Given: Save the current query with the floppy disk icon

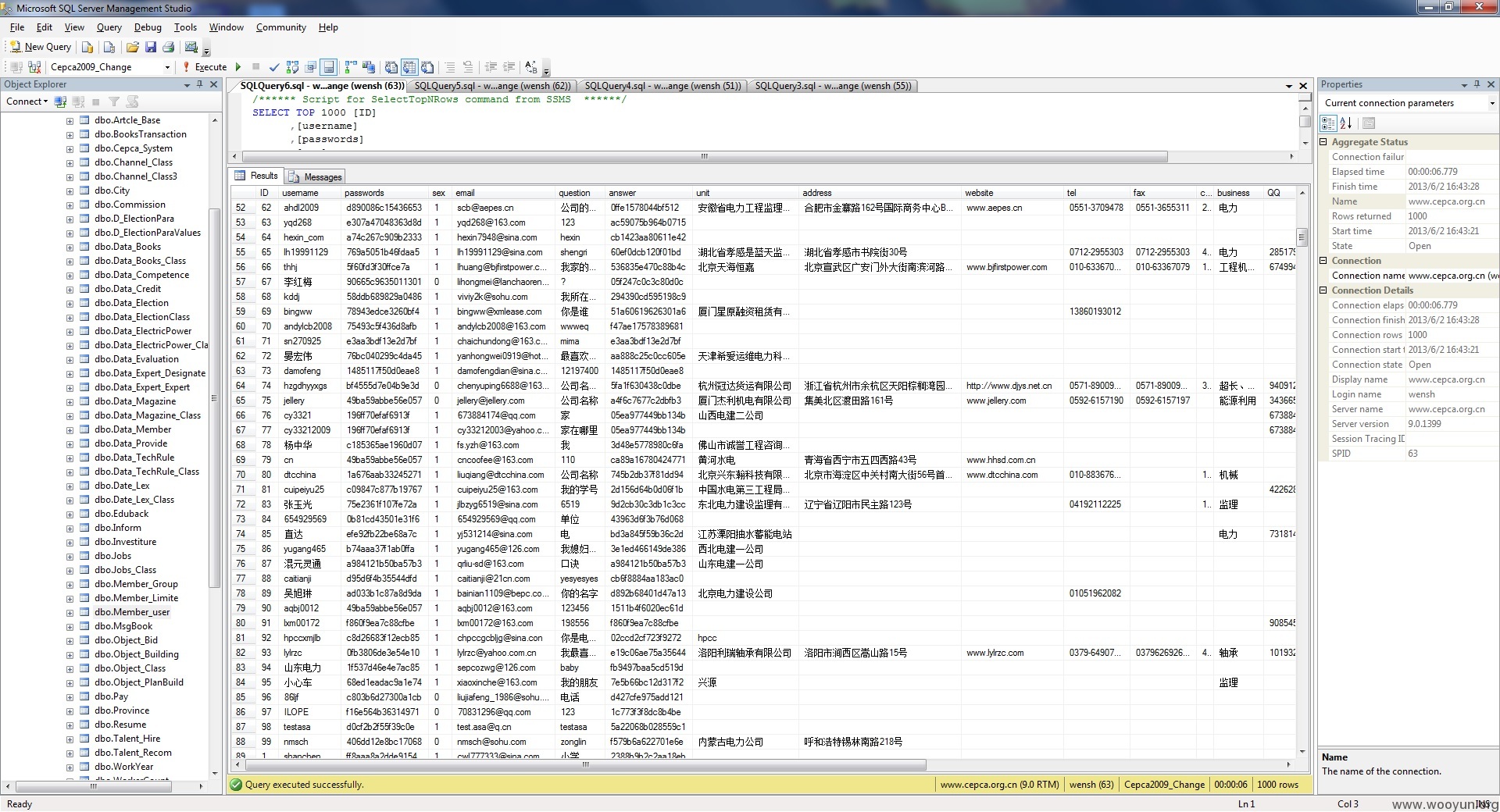Looking at the screenshot, I should click(x=151, y=47).
